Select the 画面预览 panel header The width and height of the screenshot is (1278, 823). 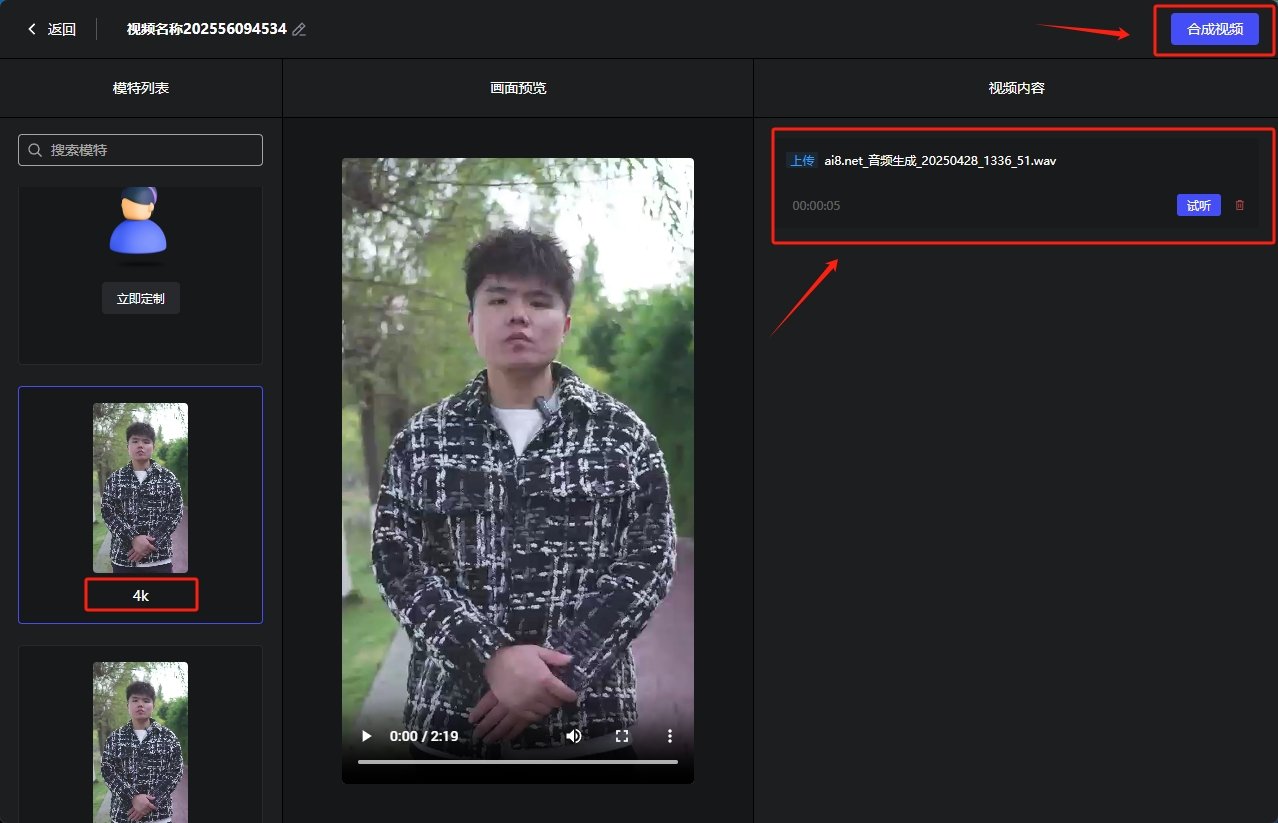517,87
